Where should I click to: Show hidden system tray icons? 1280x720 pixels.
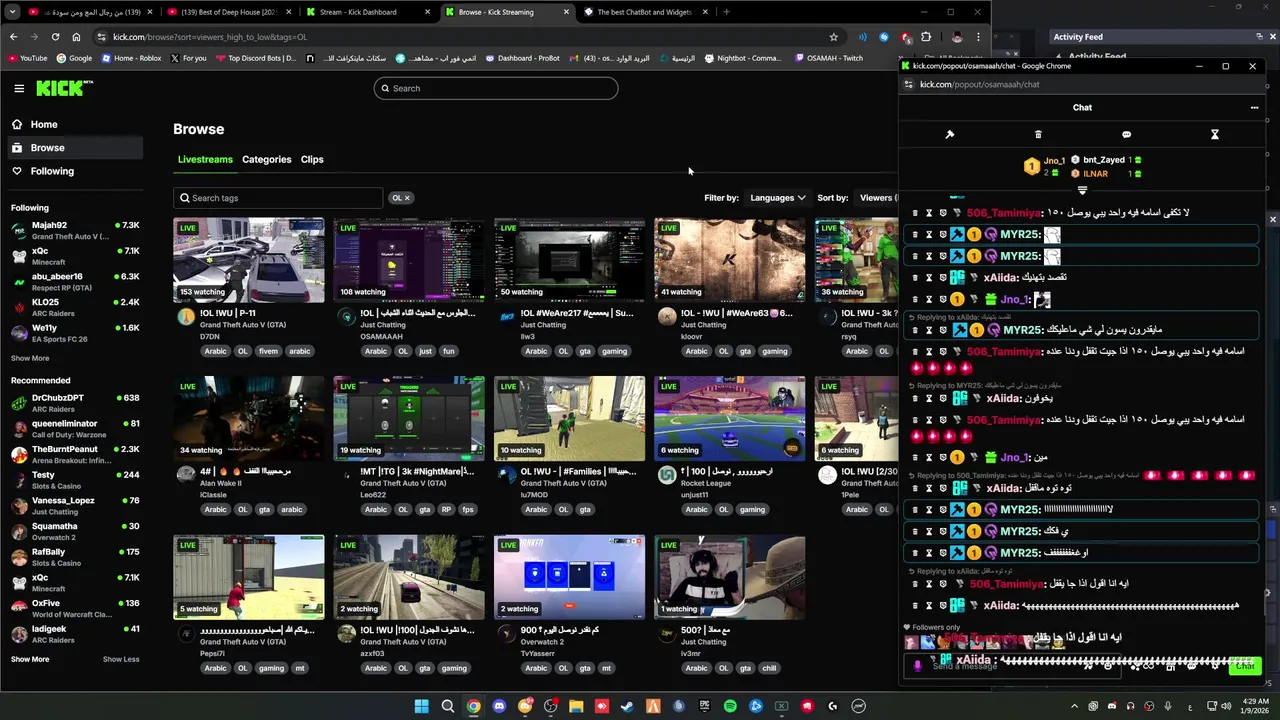(1073, 706)
